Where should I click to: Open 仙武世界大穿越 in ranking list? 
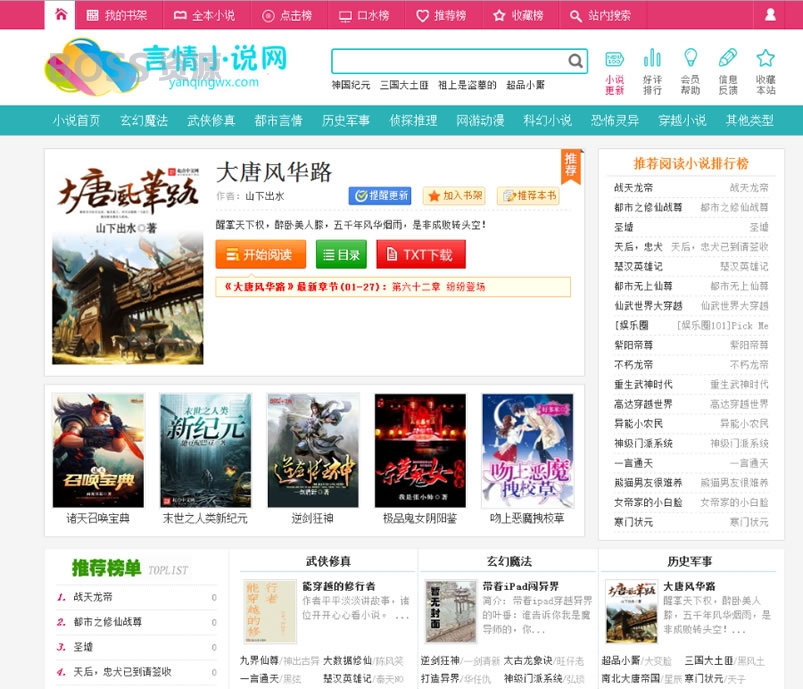tap(648, 306)
